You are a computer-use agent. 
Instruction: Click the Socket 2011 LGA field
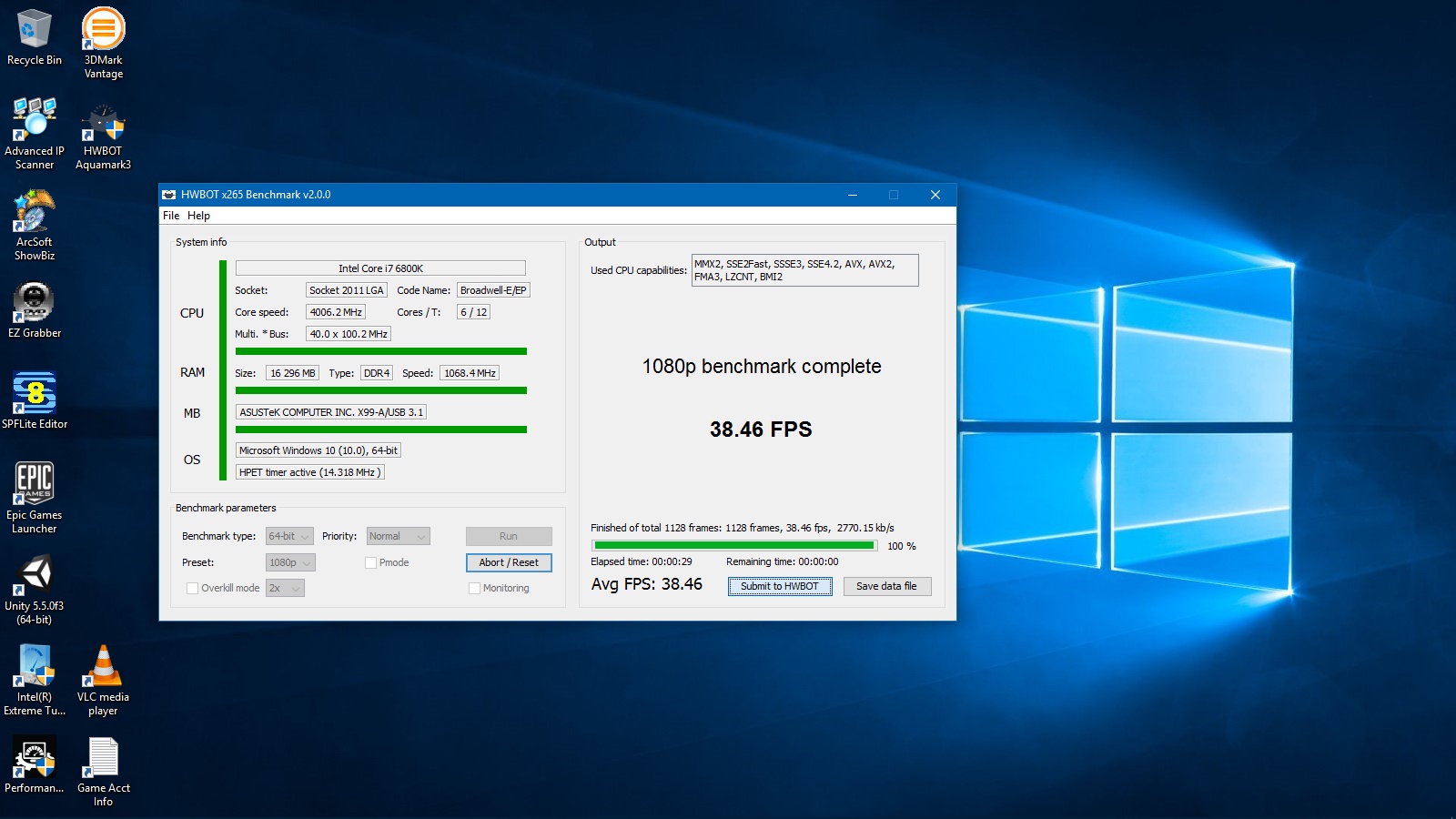pos(347,290)
